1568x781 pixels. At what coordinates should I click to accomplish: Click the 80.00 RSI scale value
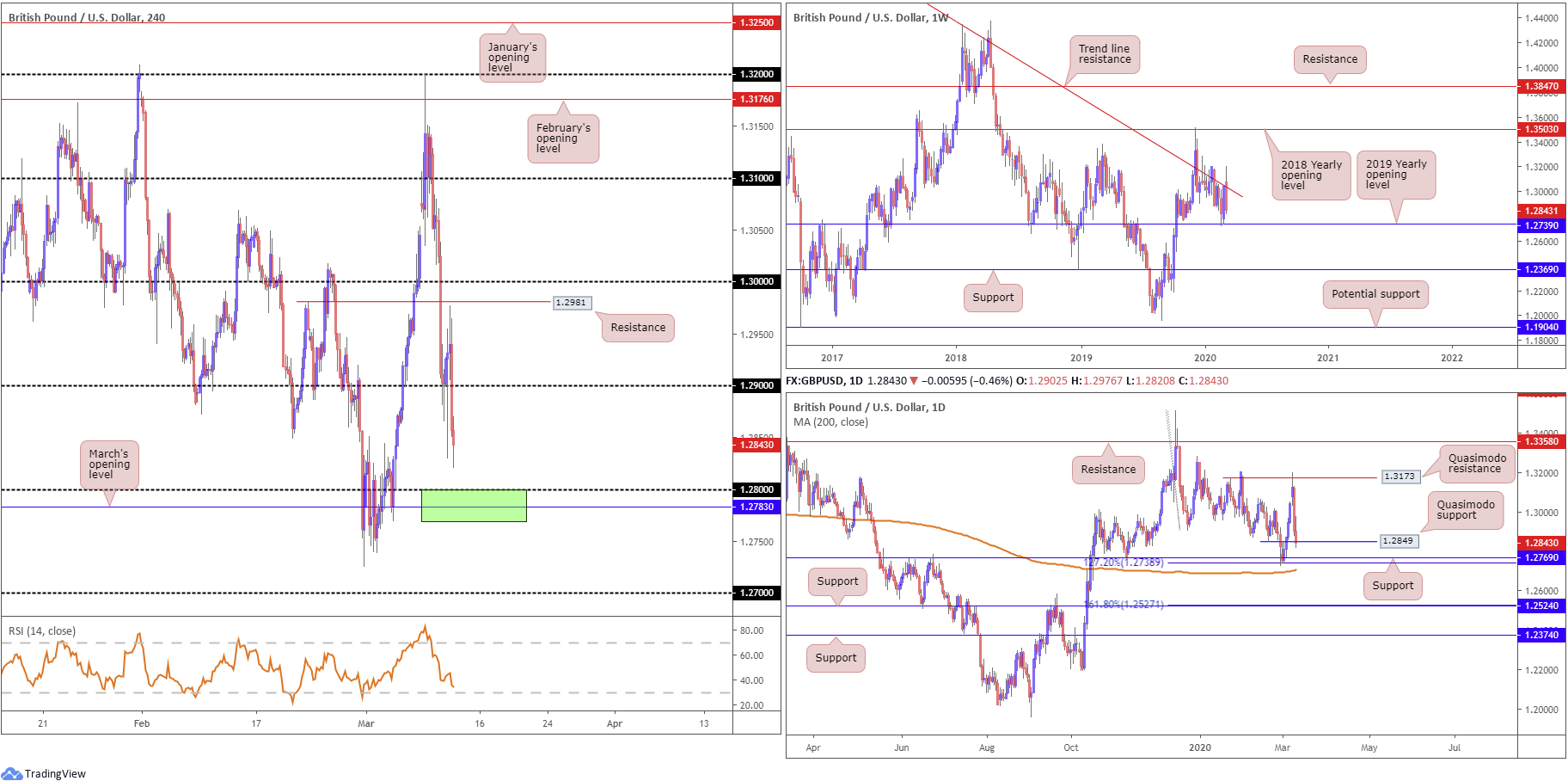click(x=752, y=630)
